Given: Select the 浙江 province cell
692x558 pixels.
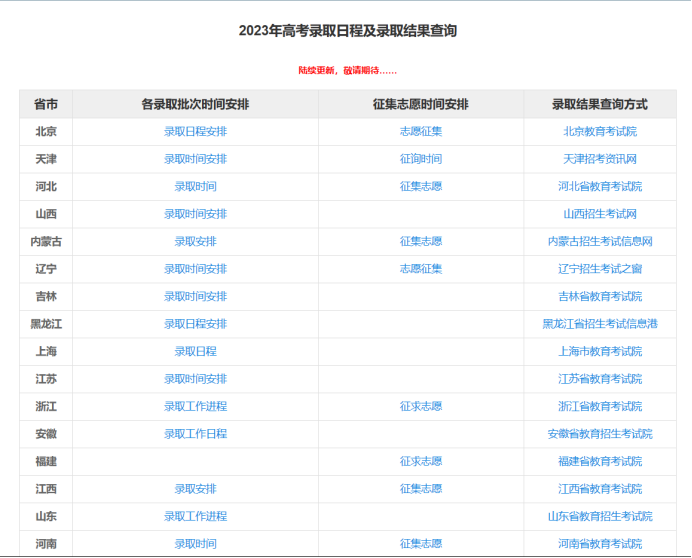Looking at the screenshot, I should tap(46, 406).
